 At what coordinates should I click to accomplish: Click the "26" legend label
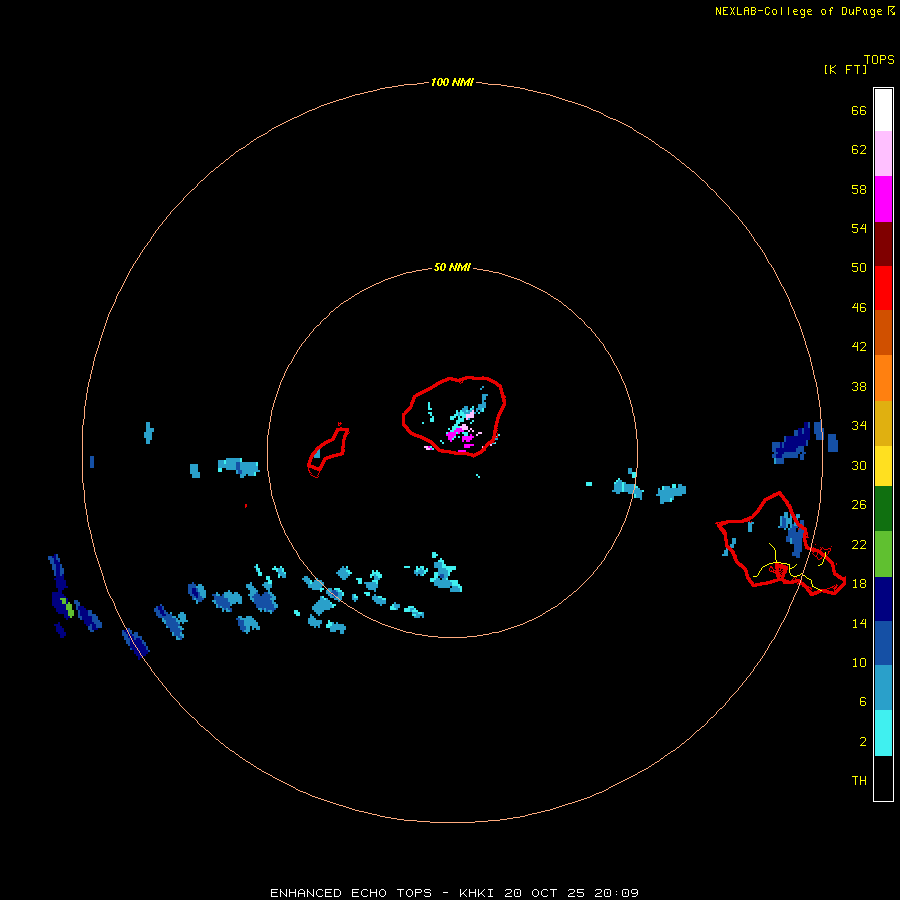(x=859, y=505)
